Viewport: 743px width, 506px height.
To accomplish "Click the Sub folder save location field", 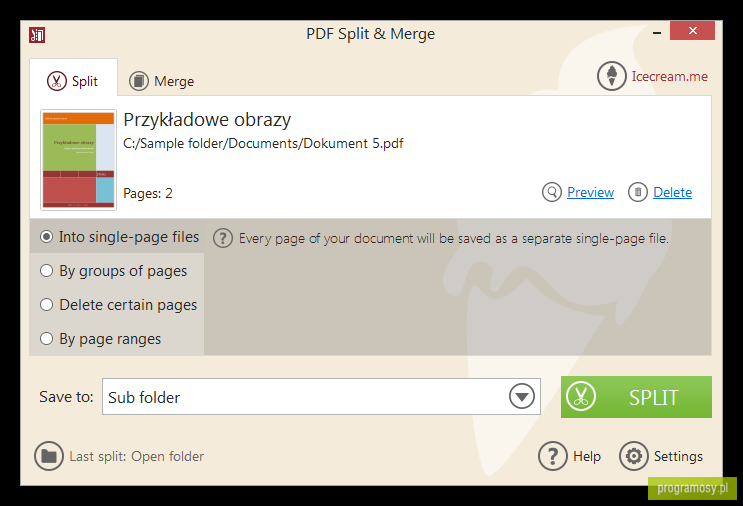I will coord(321,397).
